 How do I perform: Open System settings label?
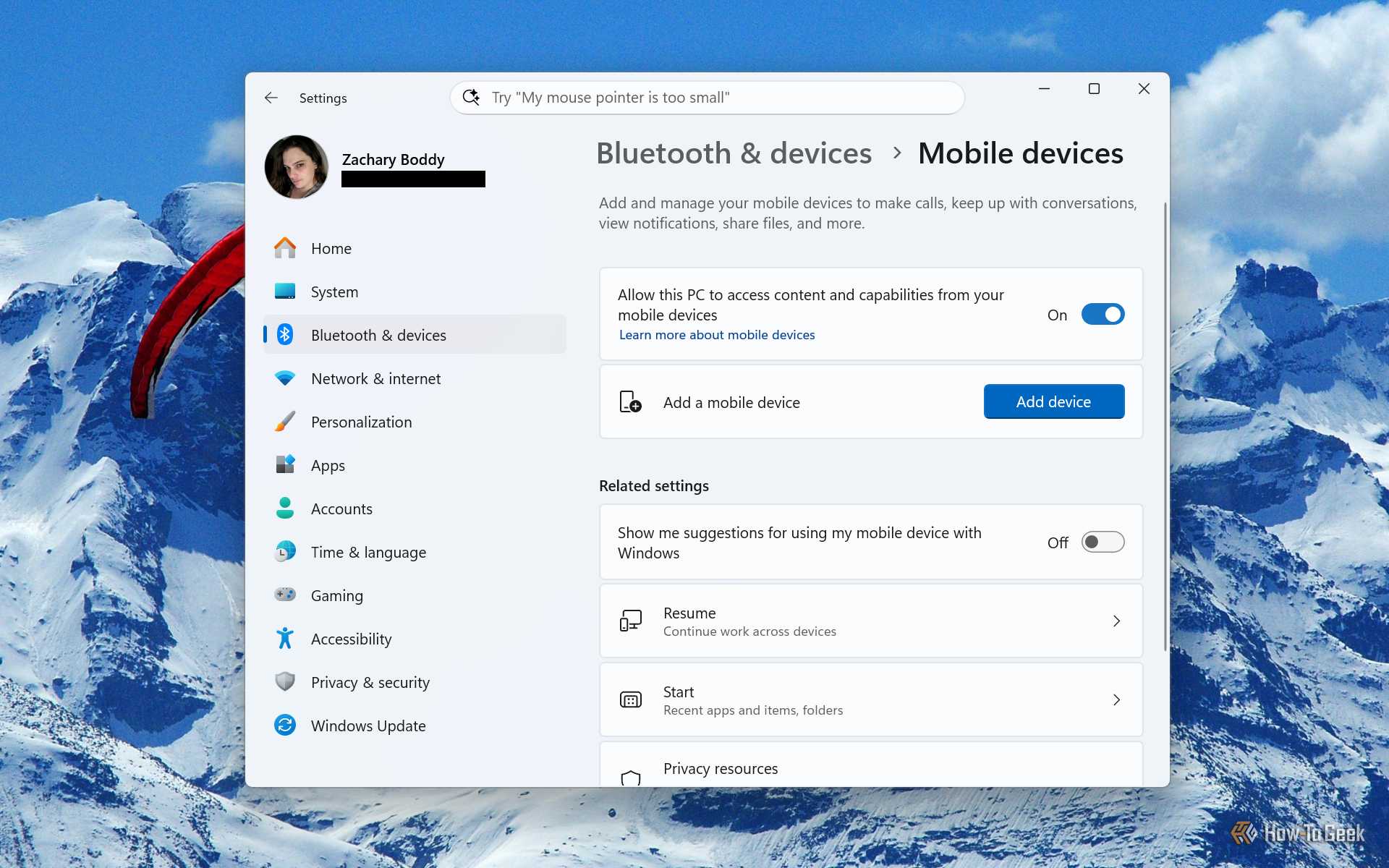[334, 292]
